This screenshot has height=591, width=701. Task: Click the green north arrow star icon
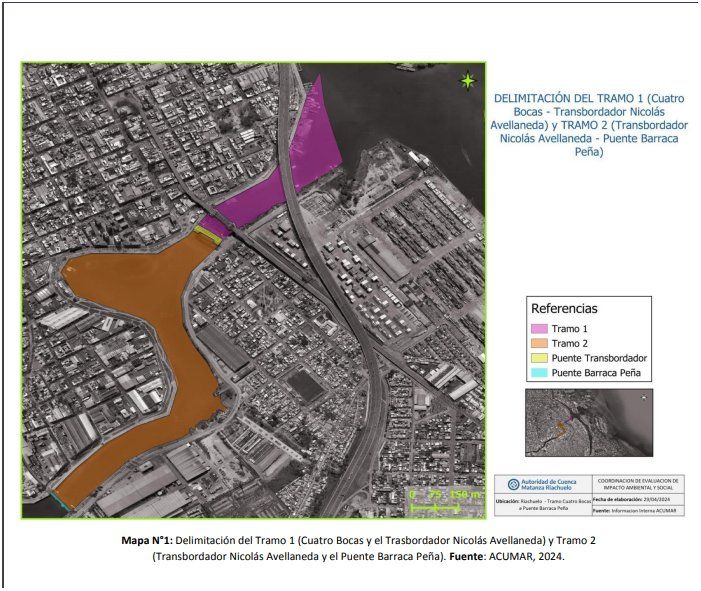[x=467, y=82]
